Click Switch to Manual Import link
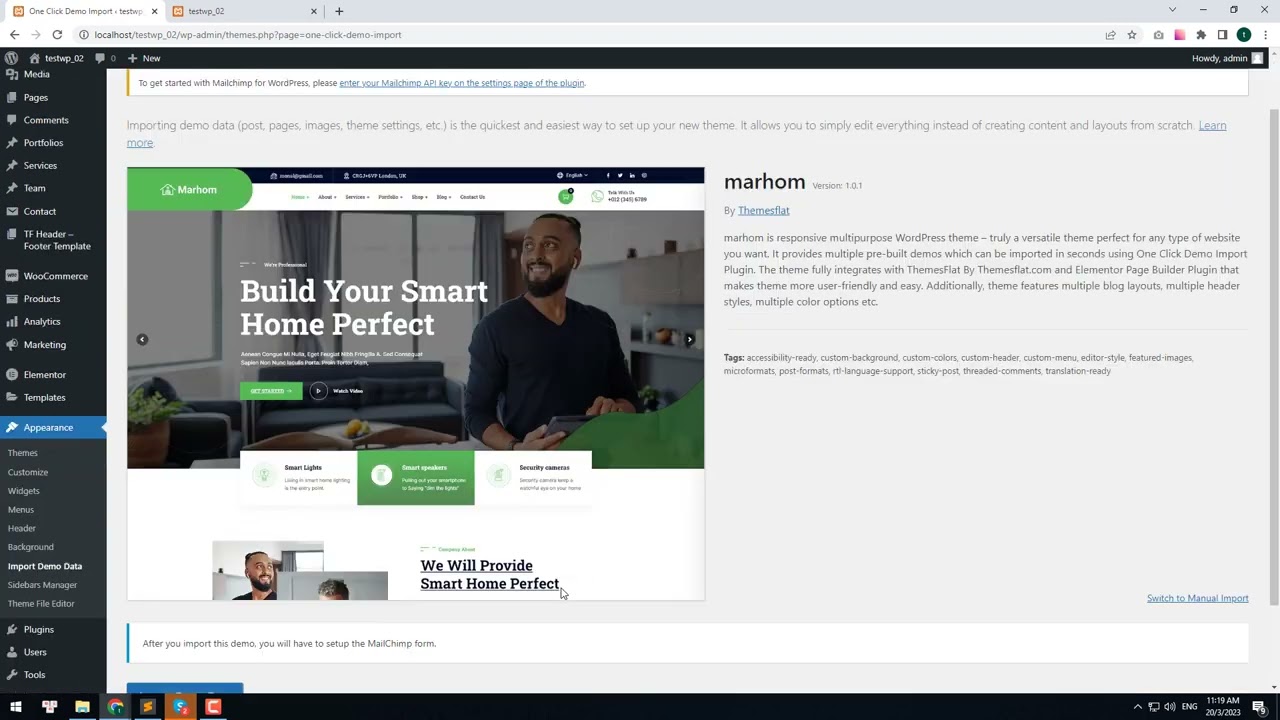The height and width of the screenshot is (720, 1280). [1197, 598]
